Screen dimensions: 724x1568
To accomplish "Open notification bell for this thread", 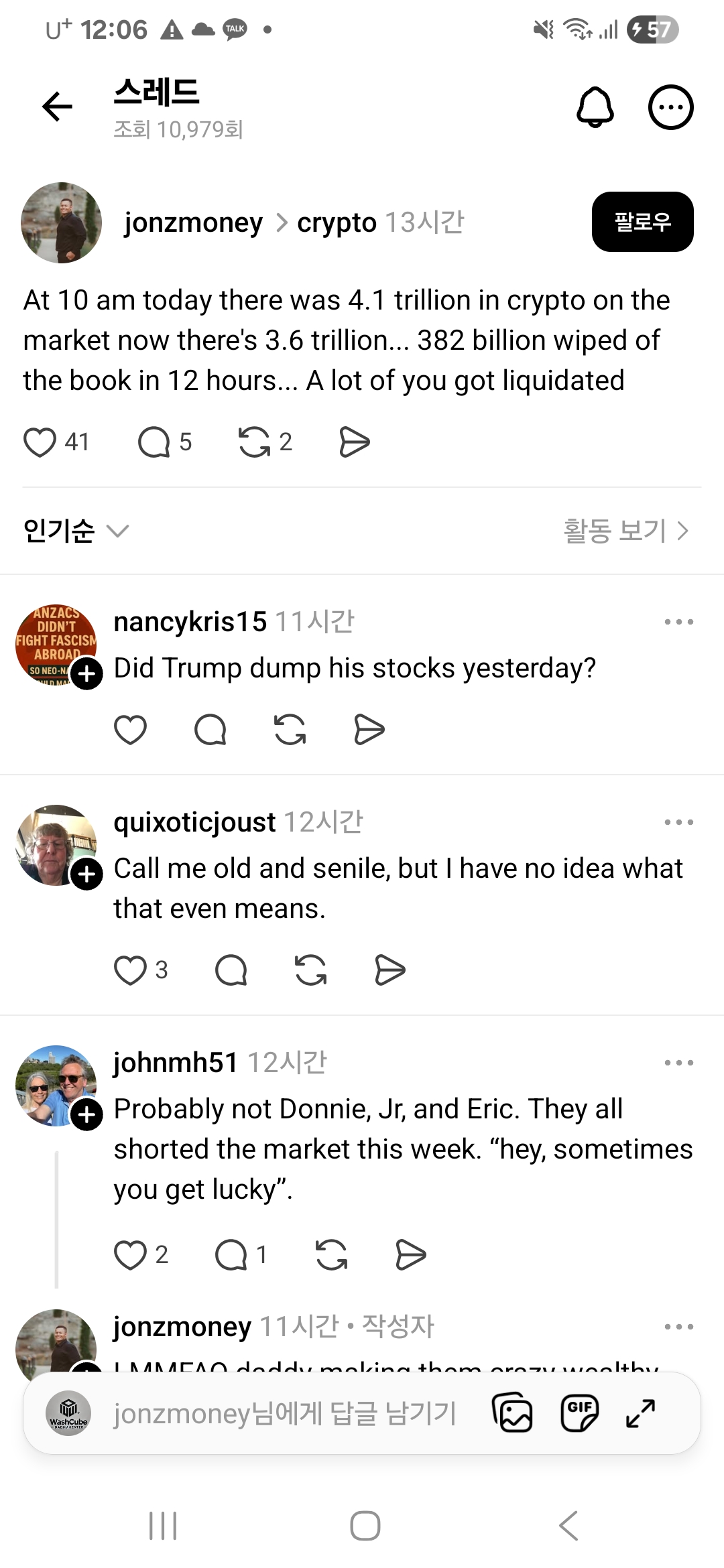I will pyautogui.click(x=595, y=107).
